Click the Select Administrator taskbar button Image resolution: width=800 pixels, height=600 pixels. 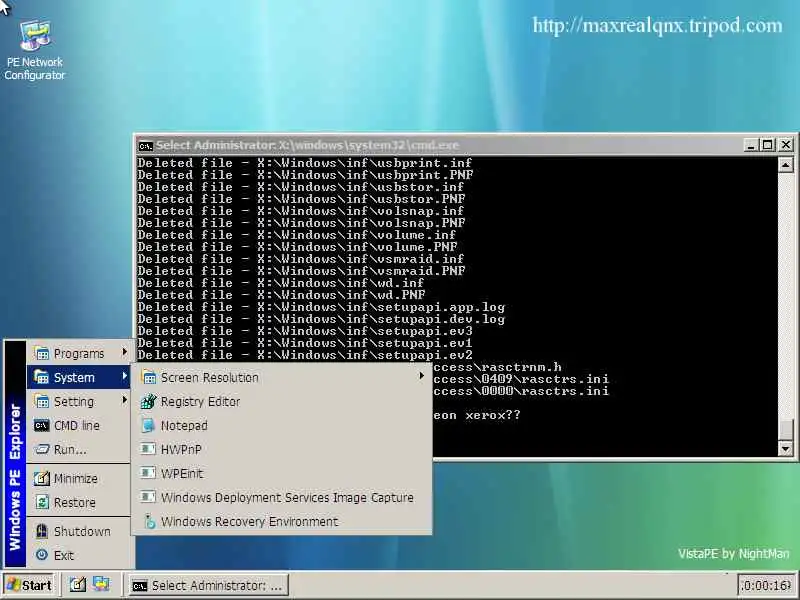click(208, 585)
